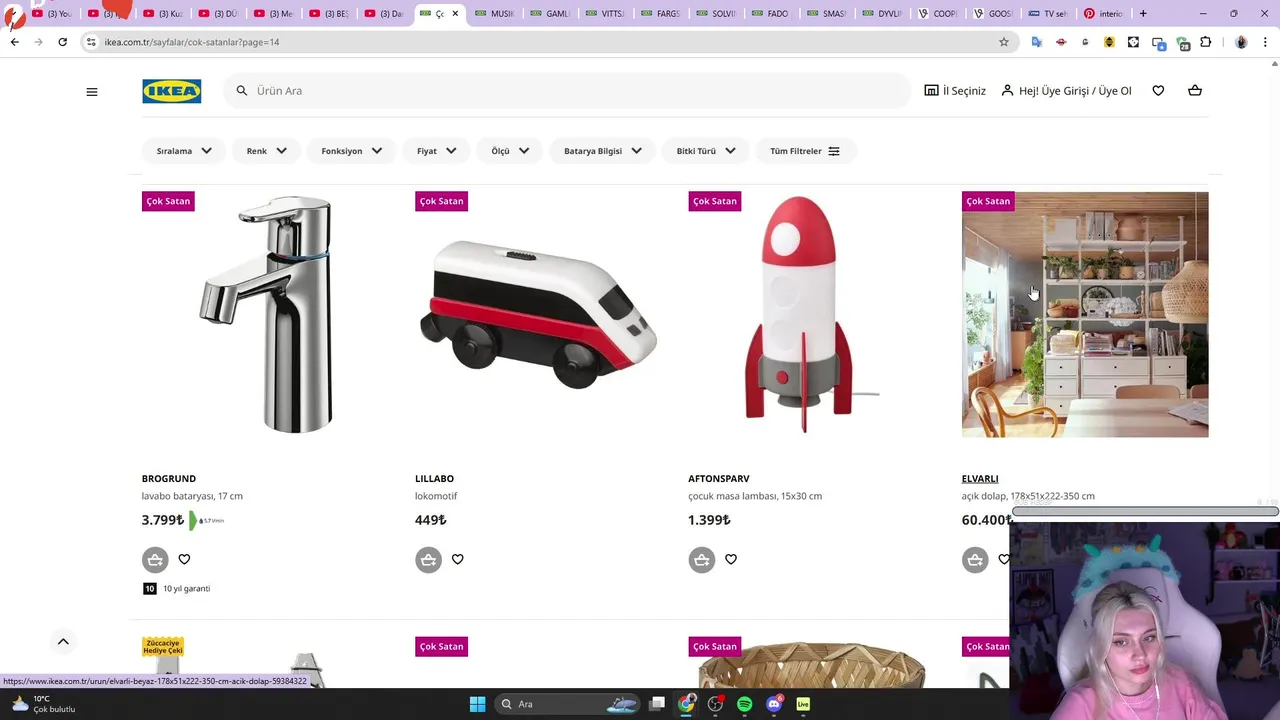Screen dimensions: 1280x720
Task: Switch to the FADO browser tab
Action: click(771, 13)
